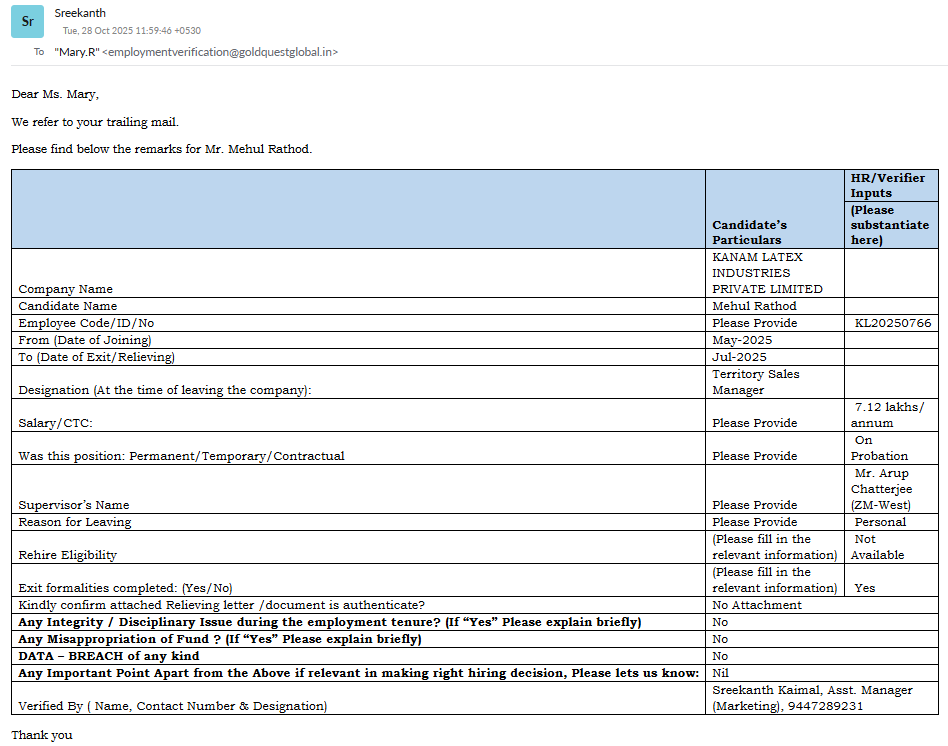Click the (Please substantiate here) header cell
Screen dimensions: 948x746
[x=889, y=225]
